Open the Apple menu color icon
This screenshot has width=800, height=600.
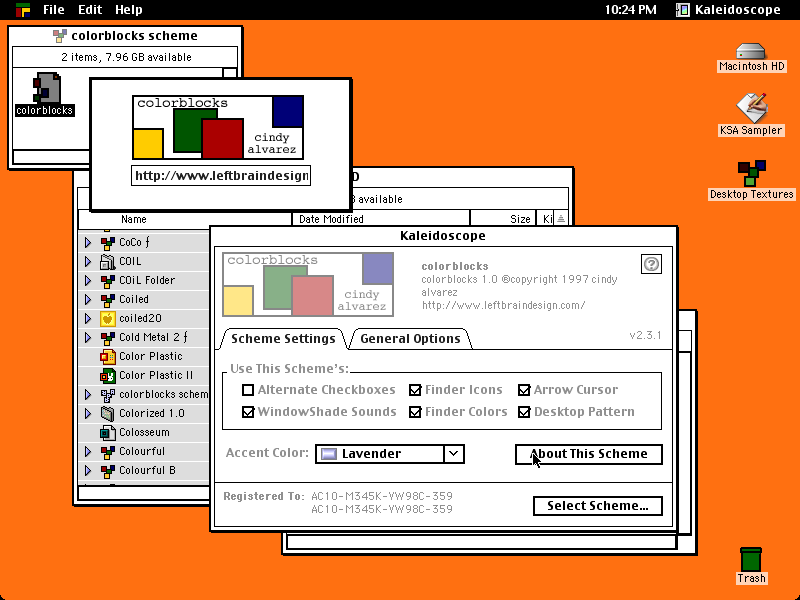coord(22,10)
